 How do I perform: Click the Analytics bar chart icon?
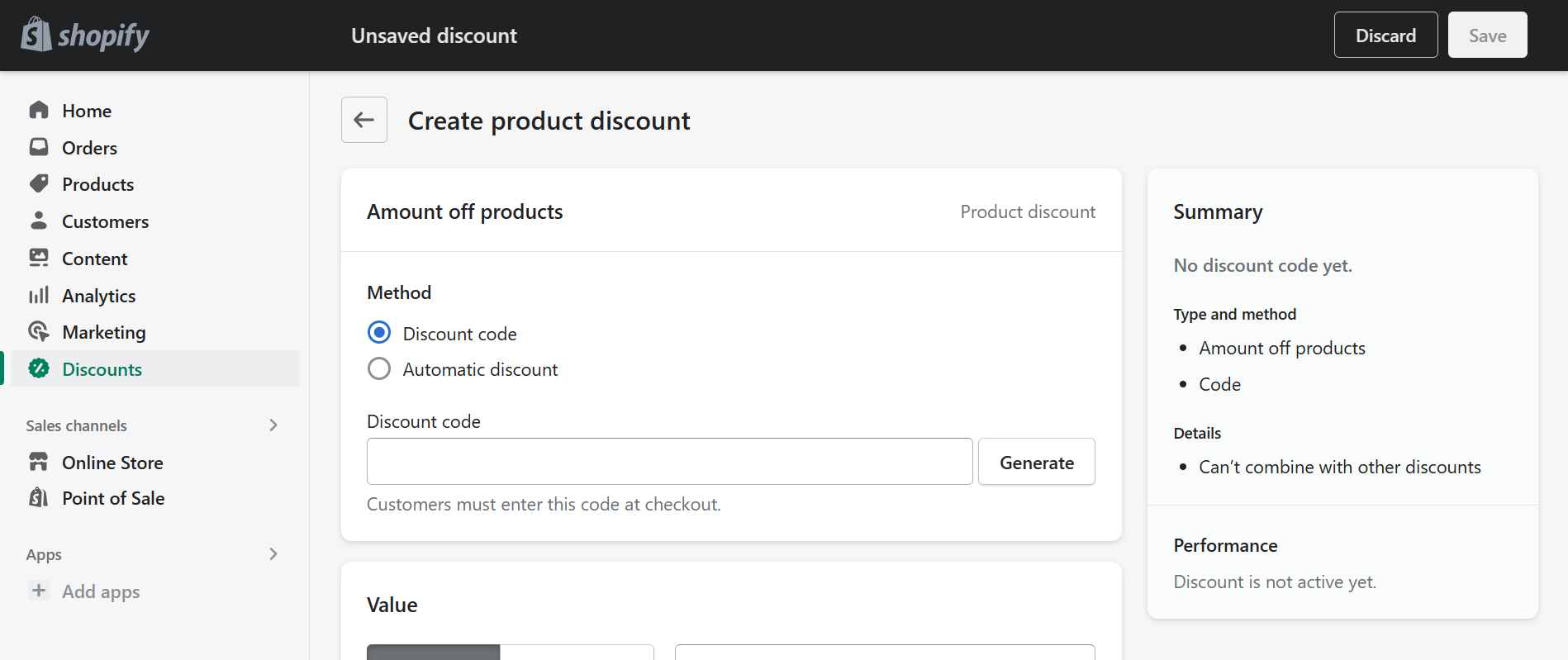point(39,295)
